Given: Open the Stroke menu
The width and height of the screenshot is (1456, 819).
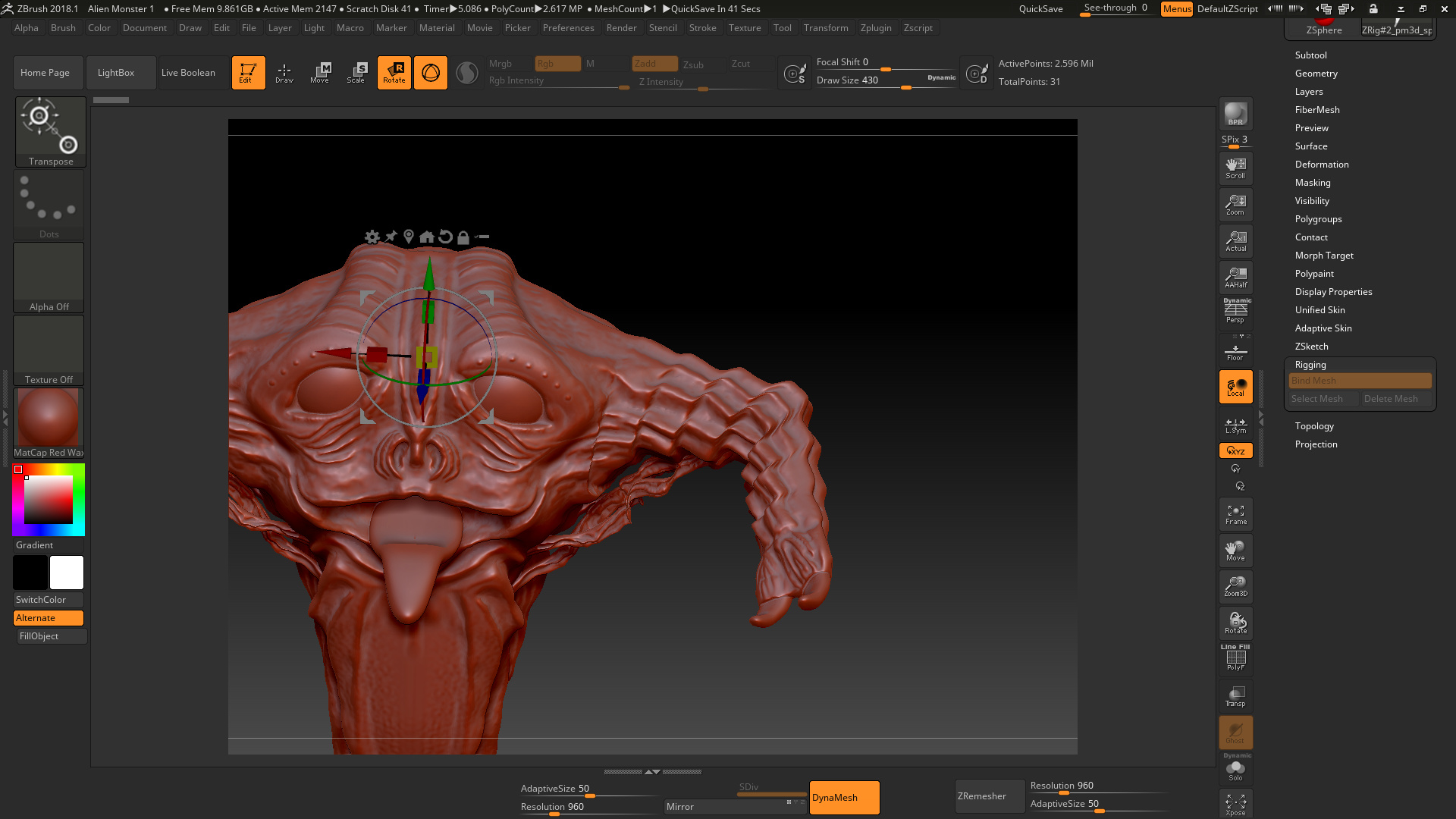Looking at the screenshot, I should pos(702,28).
